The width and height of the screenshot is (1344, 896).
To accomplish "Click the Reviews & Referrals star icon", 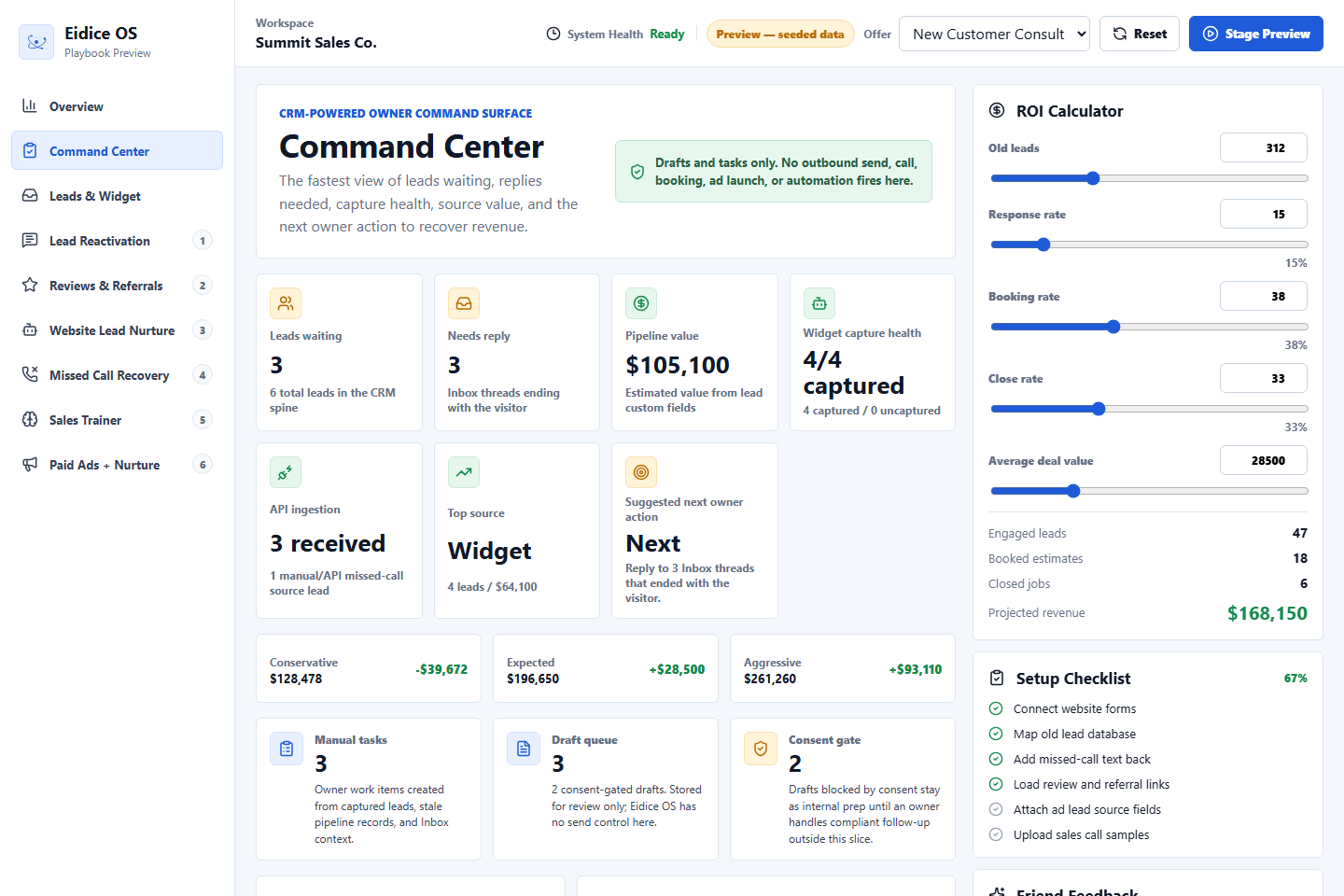I will (30, 285).
